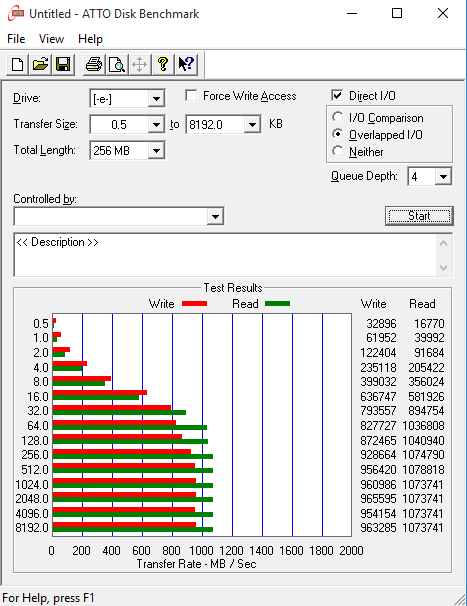Viewport: 467px width, 606px height.
Task: Click the grayed move arrows toolbar icon
Action: tap(140, 65)
